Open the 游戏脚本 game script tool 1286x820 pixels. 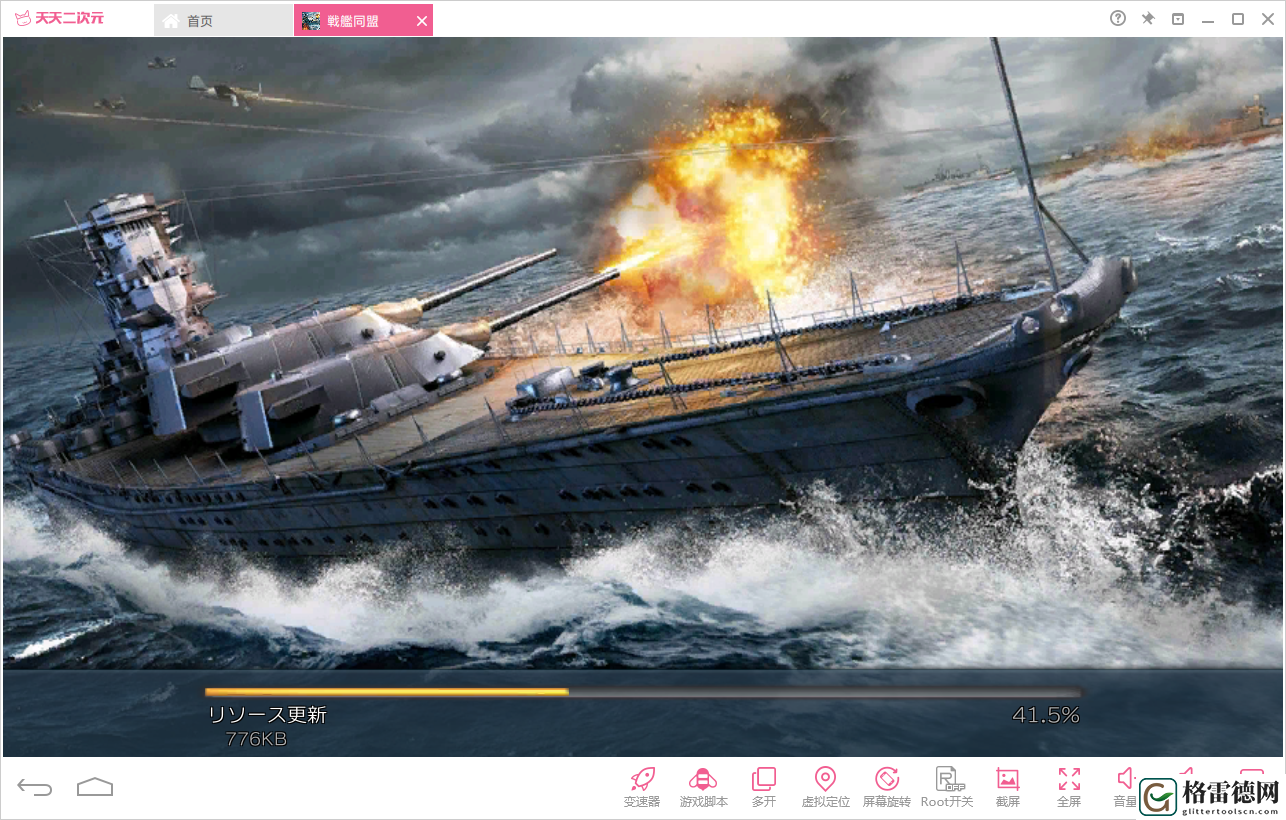704,787
